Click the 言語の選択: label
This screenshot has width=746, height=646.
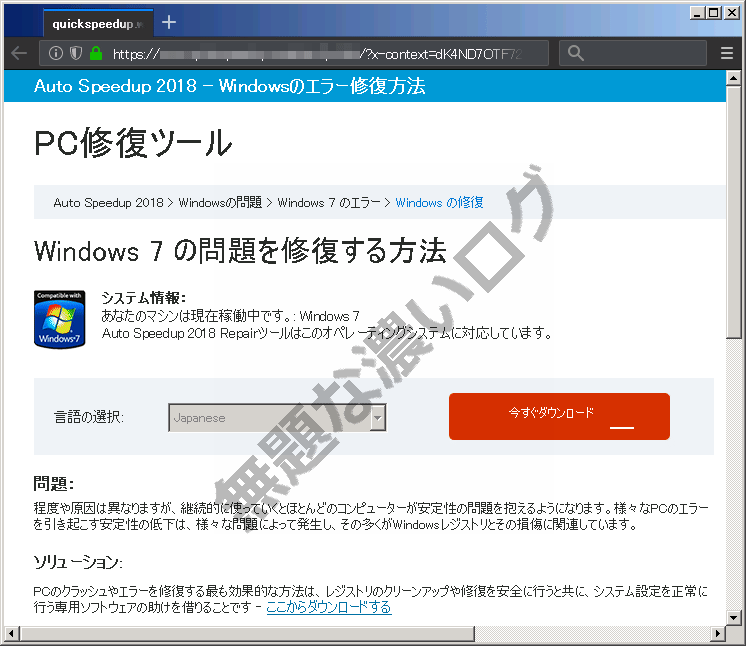tap(89, 417)
